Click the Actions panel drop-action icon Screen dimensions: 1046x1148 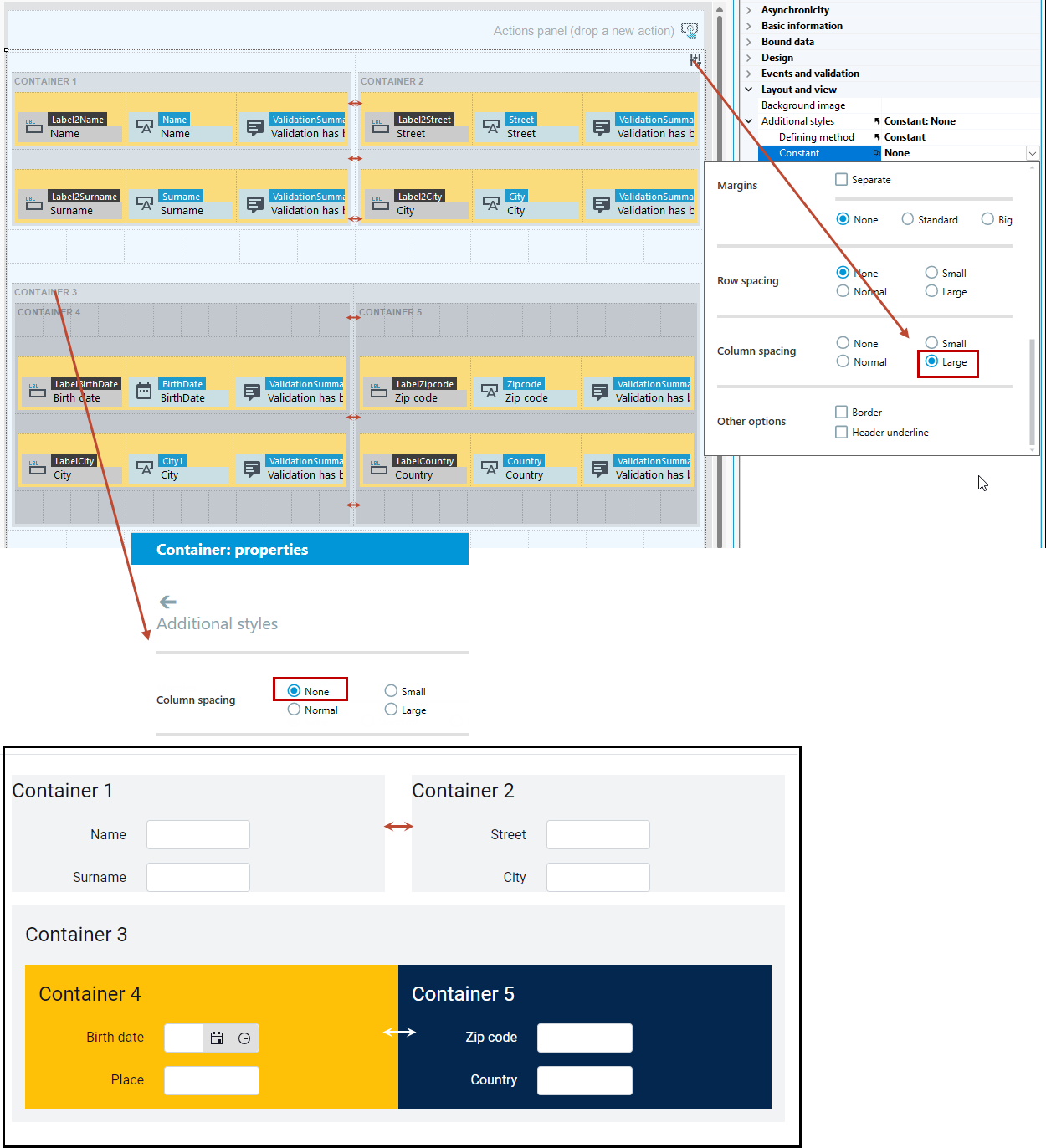(690, 31)
